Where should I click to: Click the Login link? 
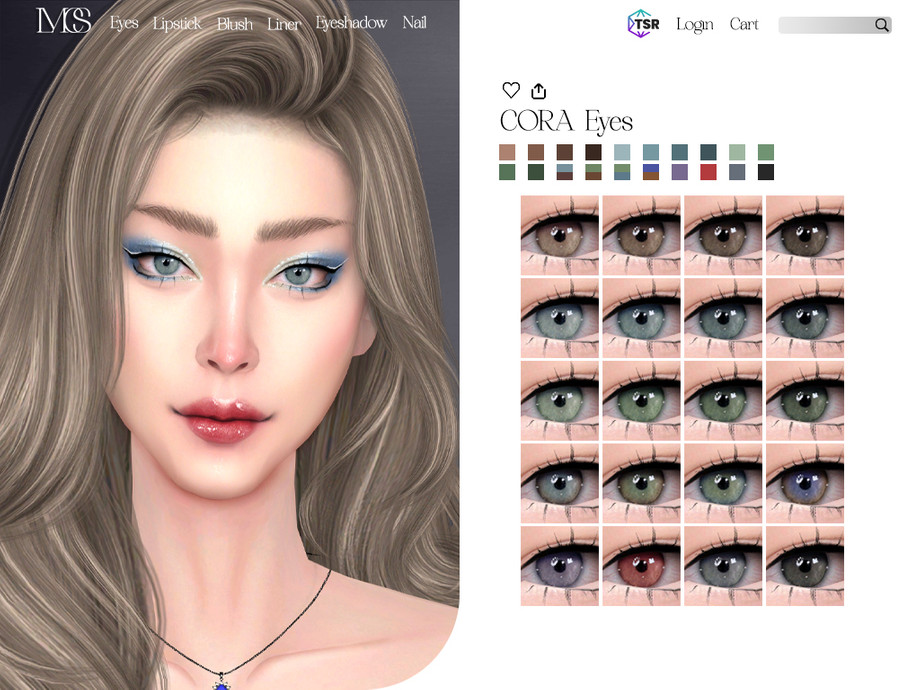click(695, 25)
